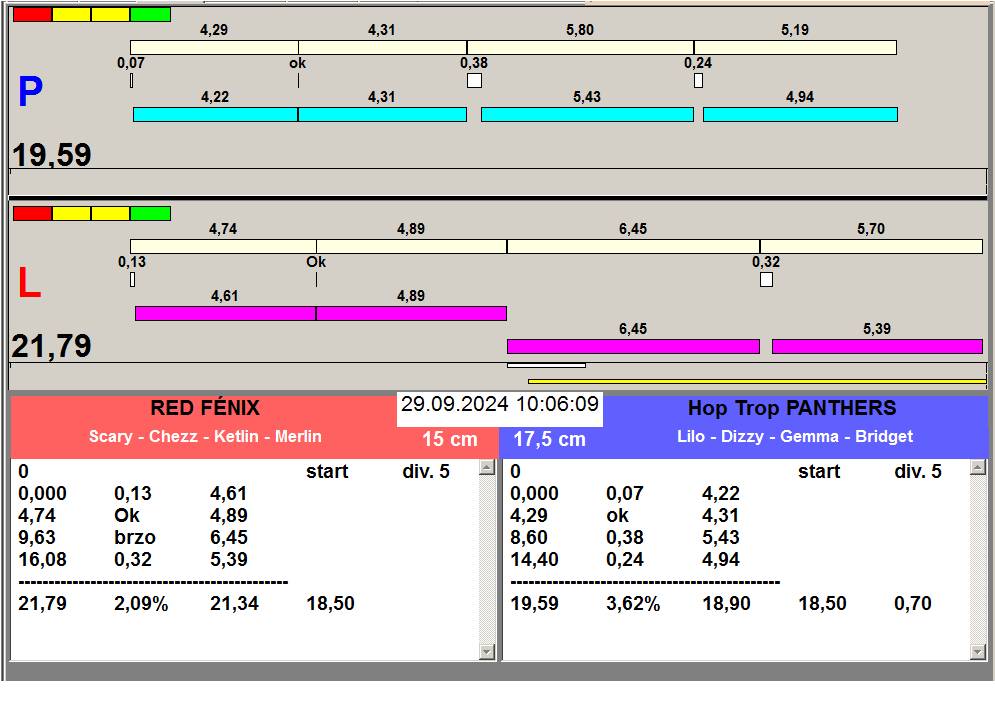Click the red start light in lane P
The image size is (995, 716).
click(32, 15)
